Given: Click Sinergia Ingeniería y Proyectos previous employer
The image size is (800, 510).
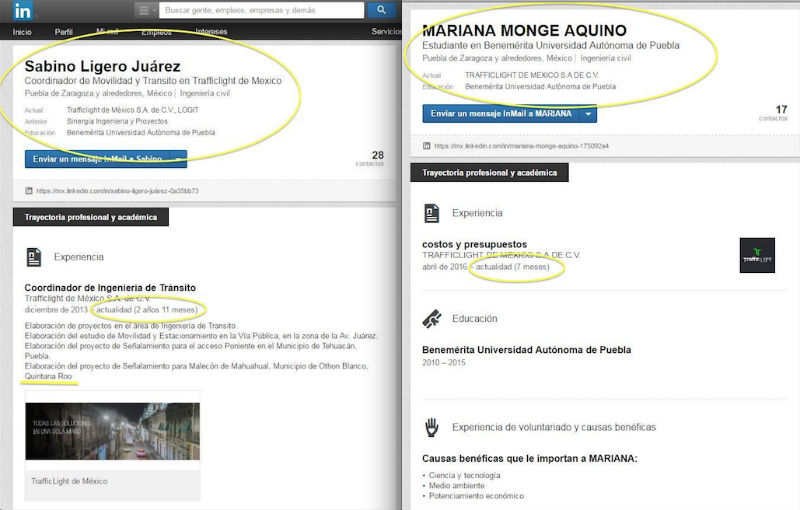Looking at the screenshot, I should pyautogui.click(x=117, y=121).
